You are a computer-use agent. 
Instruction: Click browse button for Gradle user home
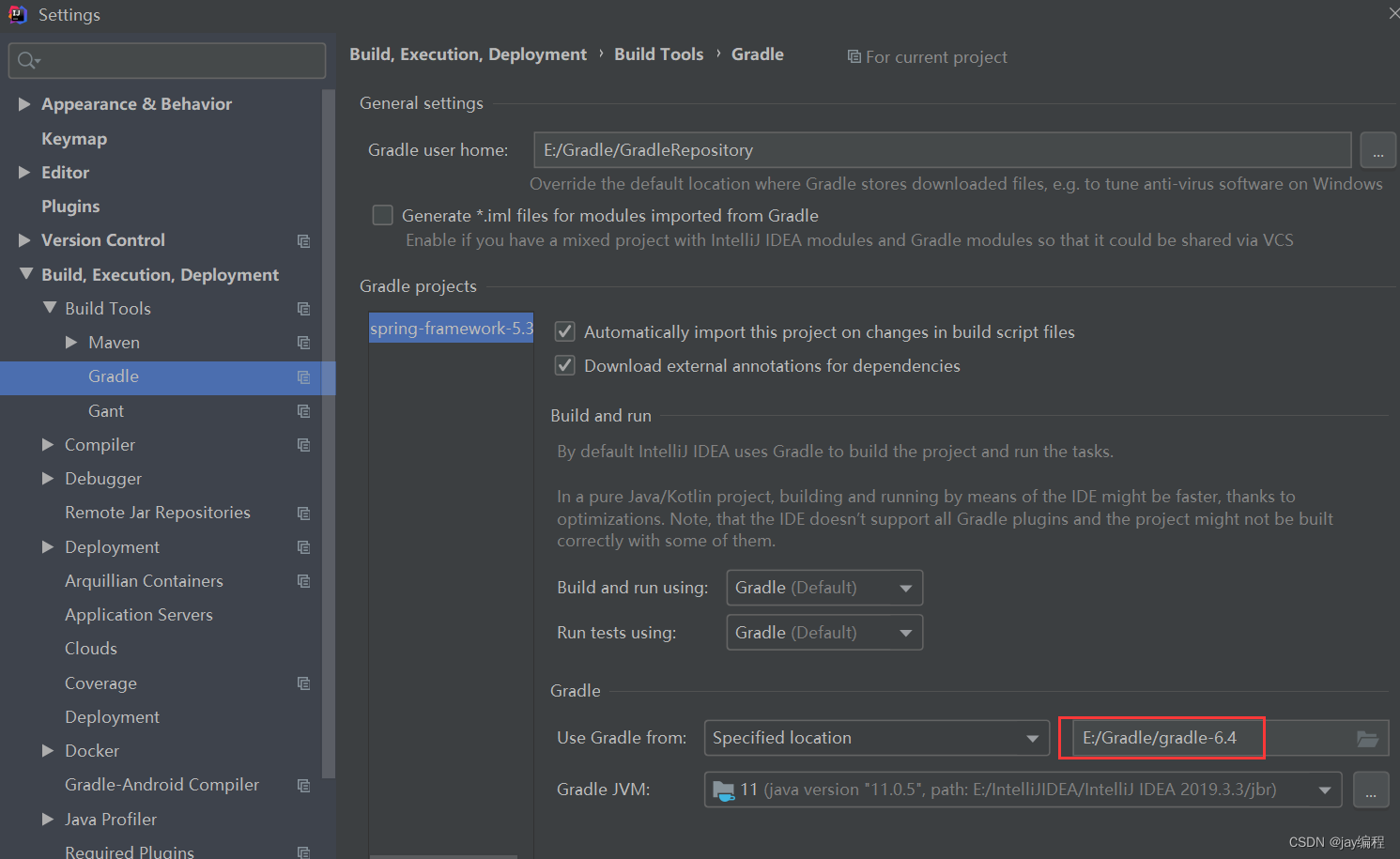(x=1377, y=150)
